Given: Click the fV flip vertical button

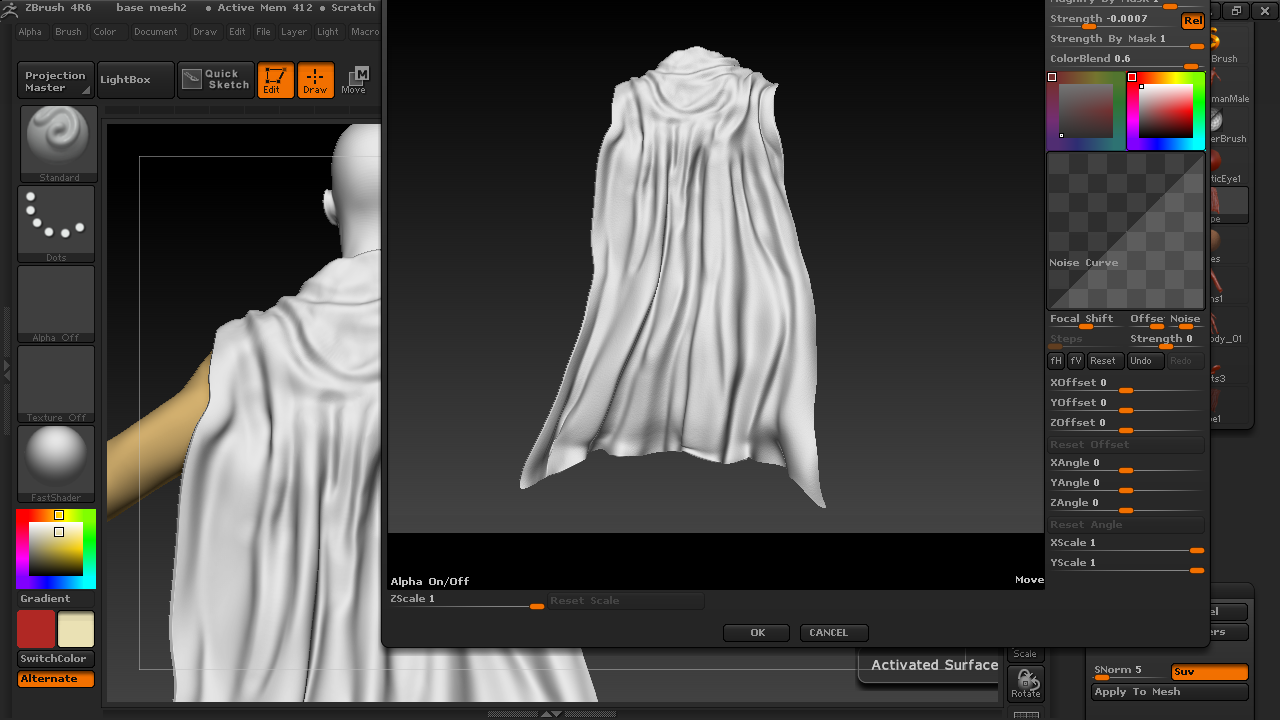Looking at the screenshot, I should point(1076,361).
